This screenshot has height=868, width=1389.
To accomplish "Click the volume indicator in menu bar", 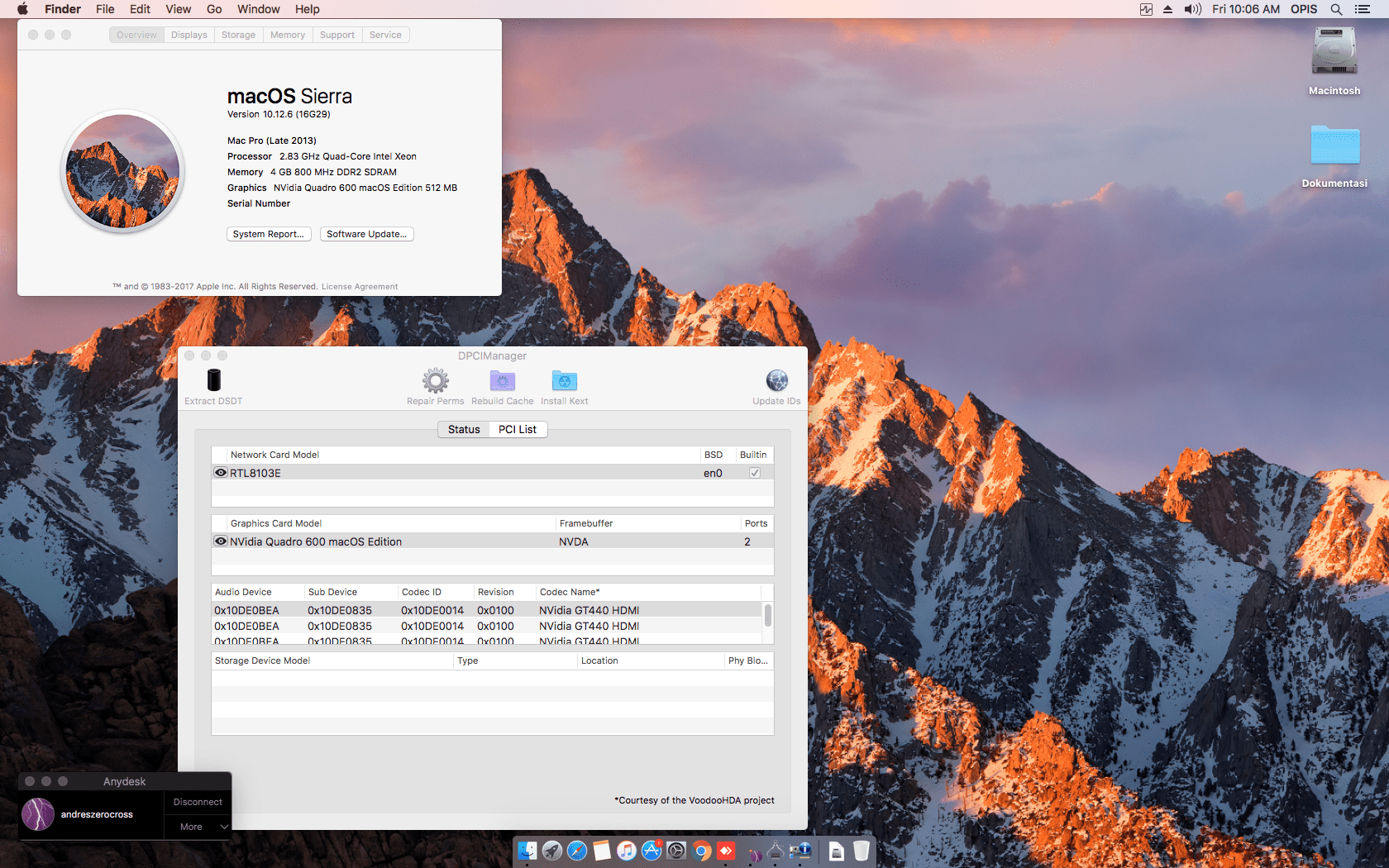I will (1193, 9).
